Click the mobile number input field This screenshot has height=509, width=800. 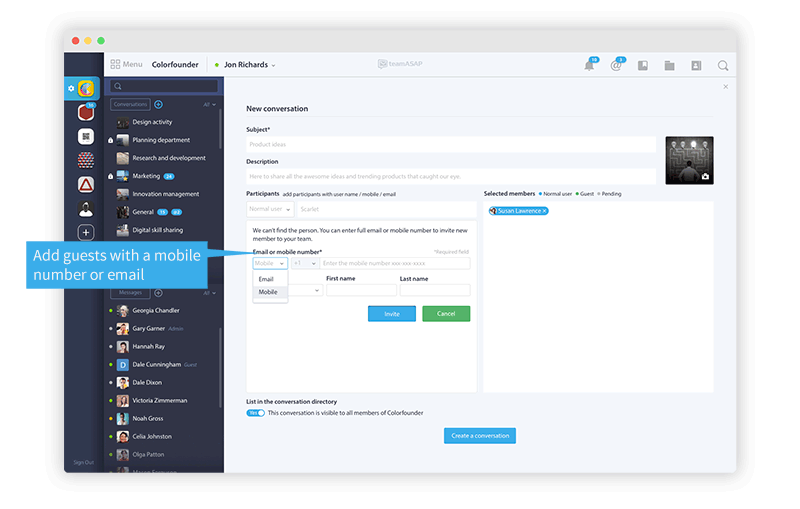[x=395, y=263]
